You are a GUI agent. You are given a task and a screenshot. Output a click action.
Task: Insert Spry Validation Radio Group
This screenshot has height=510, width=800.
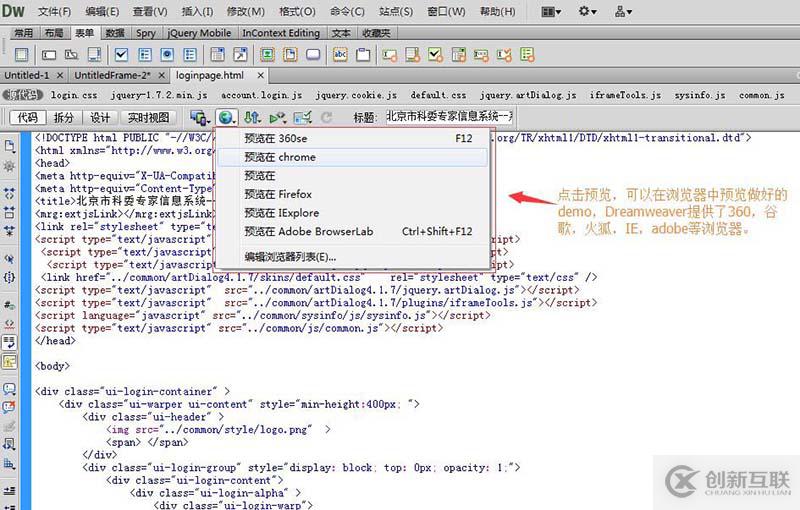[x=527, y=55]
